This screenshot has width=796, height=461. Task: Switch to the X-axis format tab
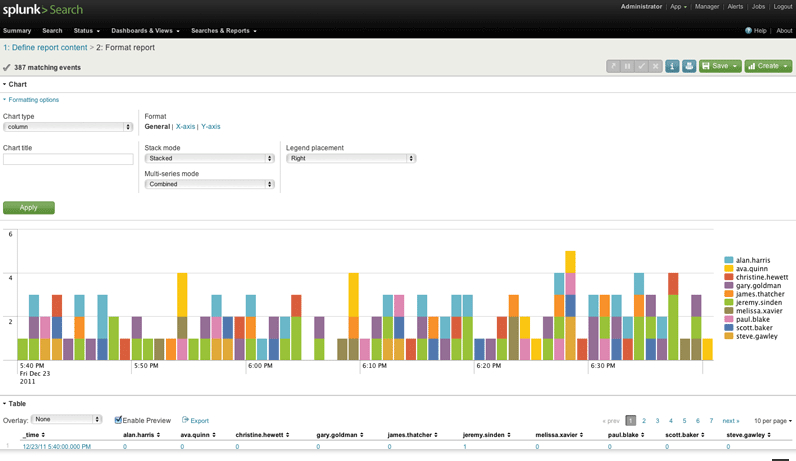(x=185, y=127)
